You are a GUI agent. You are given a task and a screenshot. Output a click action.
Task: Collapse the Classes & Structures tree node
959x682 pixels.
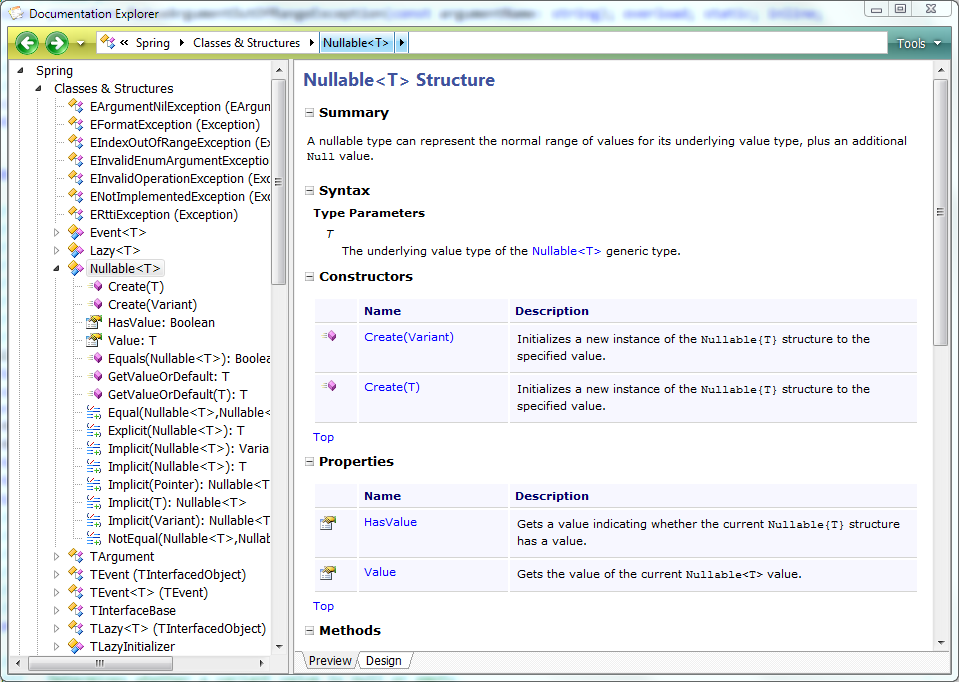tap(39, 89)
